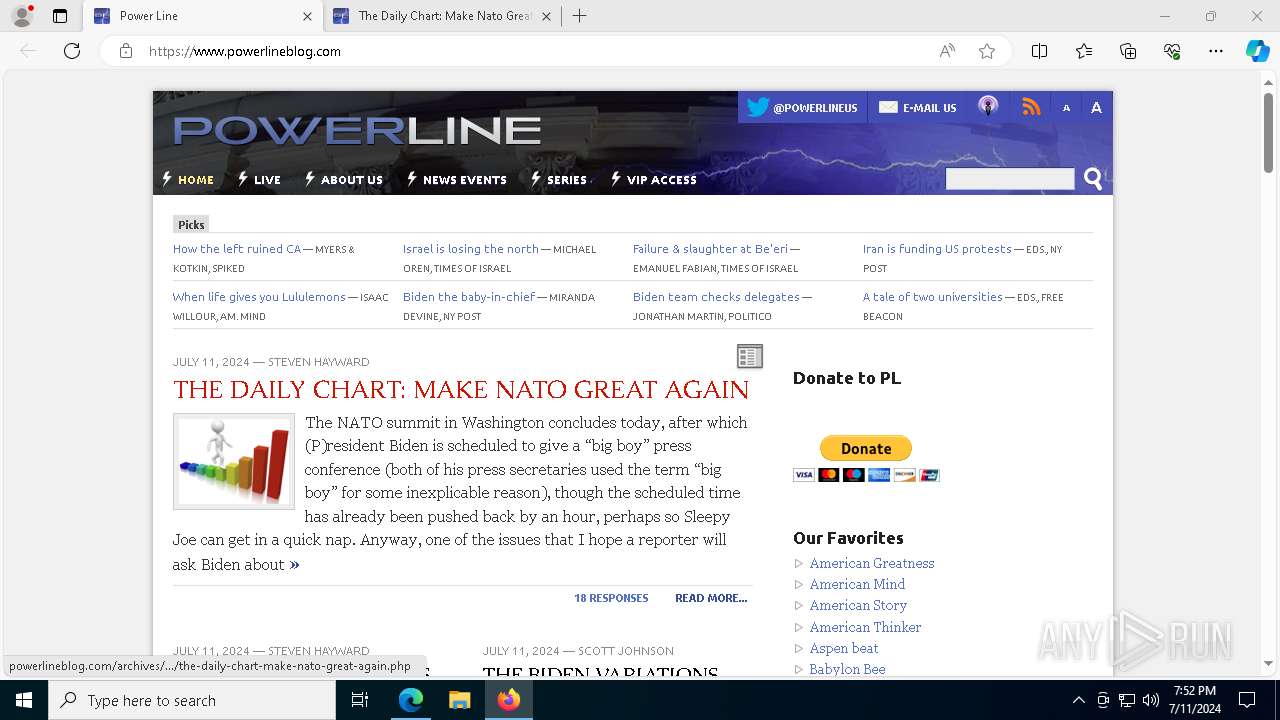Open American Story favorite link
Image resolution: width=1280 pixels, height=720 pixels.
(858, 605)
